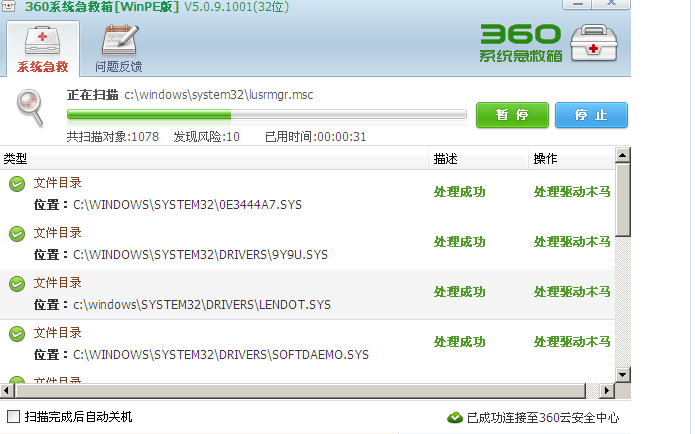The height and width of the screenshot is (434, 695).
Task: Select path ending in DRIVERS\SOFTDAEMO.SYS
Action: 221,355
